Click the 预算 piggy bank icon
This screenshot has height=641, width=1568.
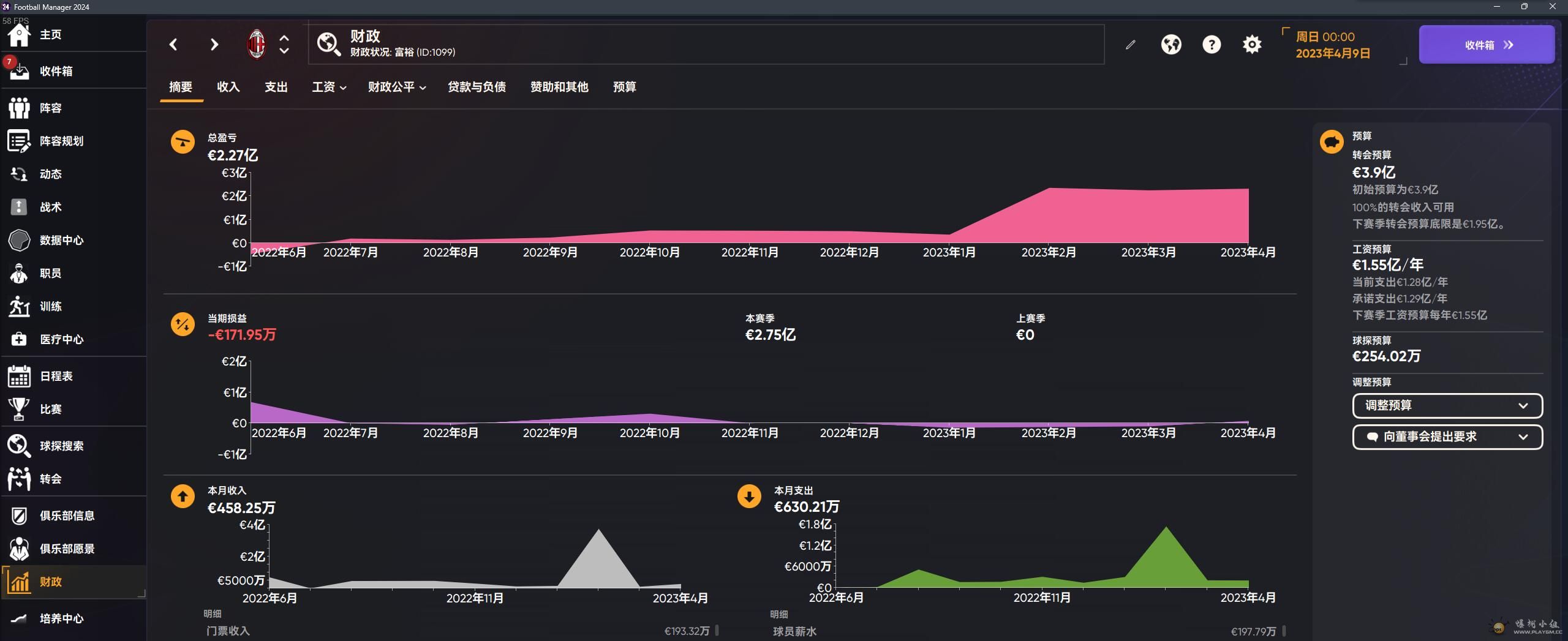click(1332, 142)
